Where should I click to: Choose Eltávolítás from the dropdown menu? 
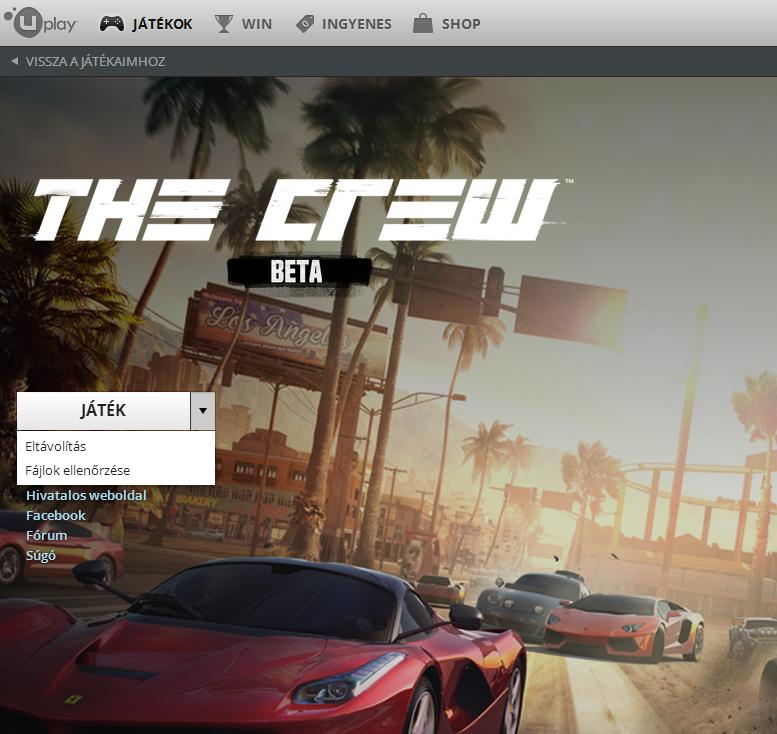pyautogui.click(x=116, y=446)
